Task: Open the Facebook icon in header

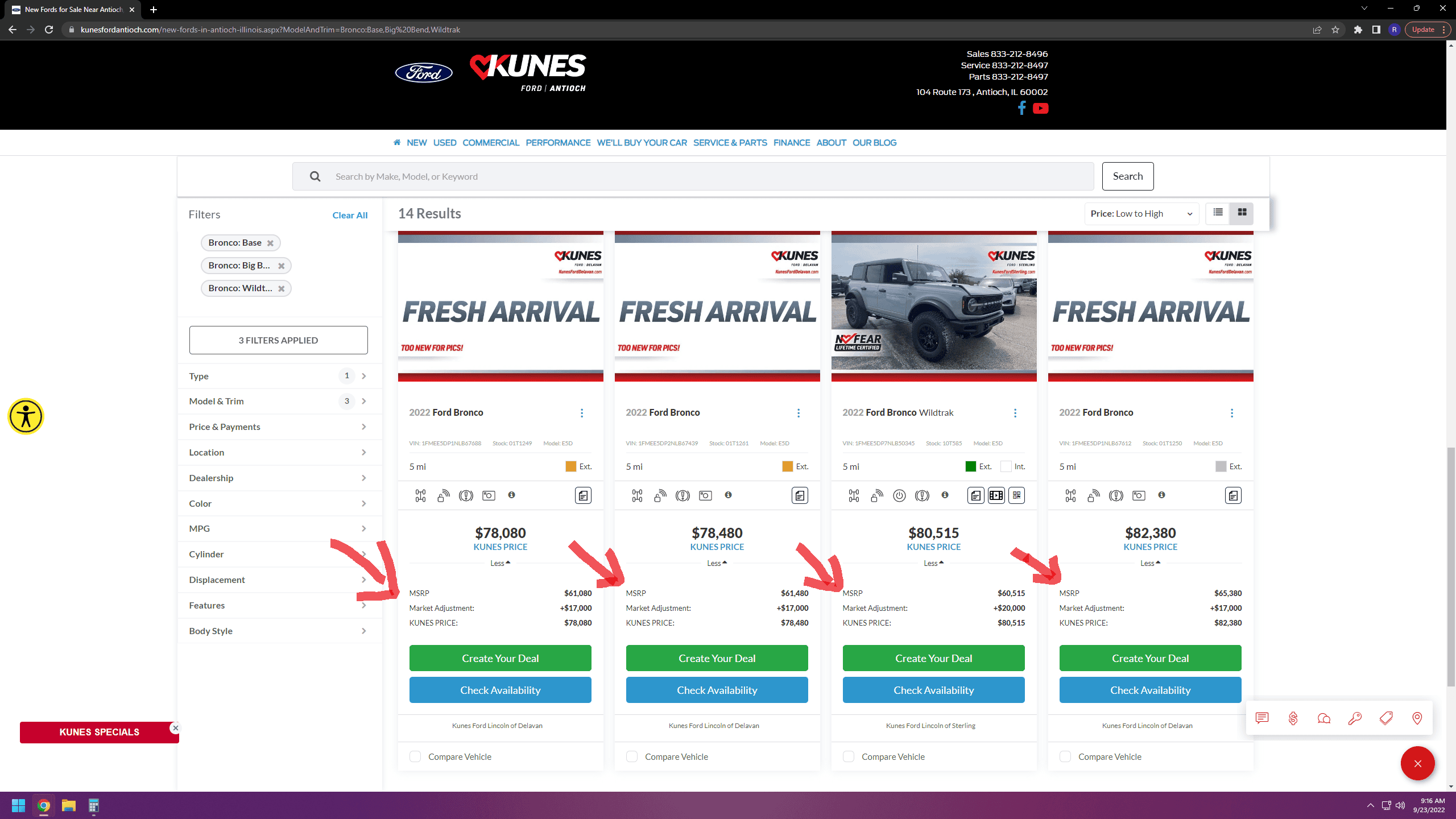Action: 1021,108
